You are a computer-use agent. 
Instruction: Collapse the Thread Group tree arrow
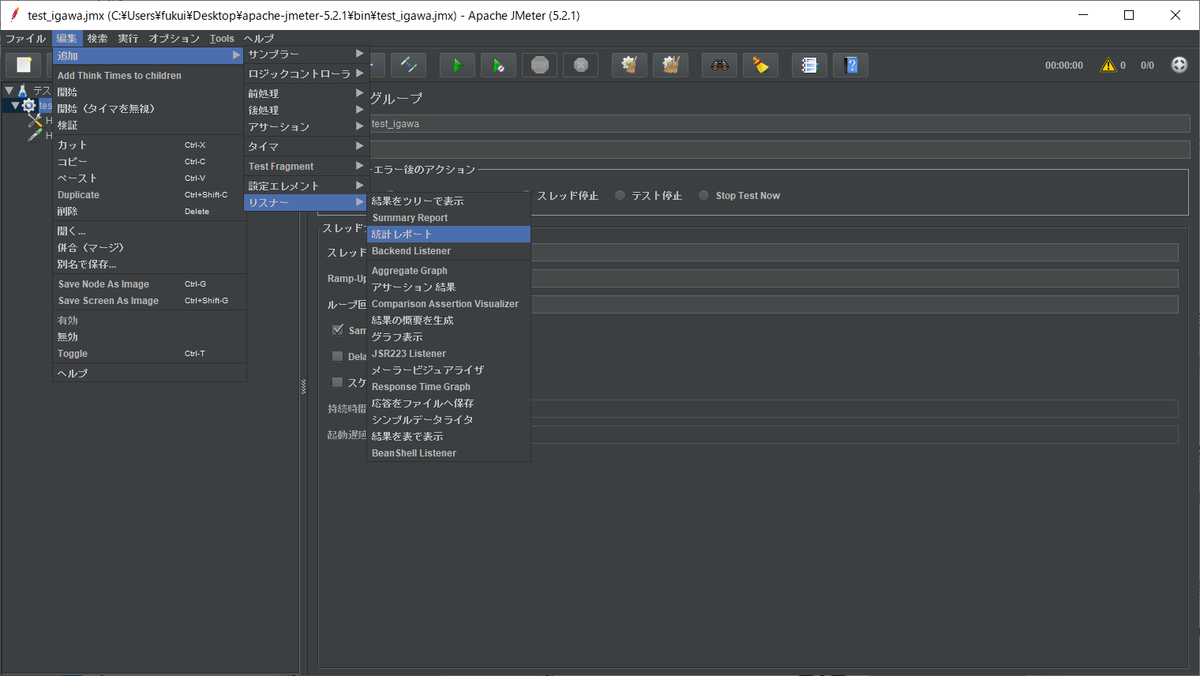coord(15,105)
